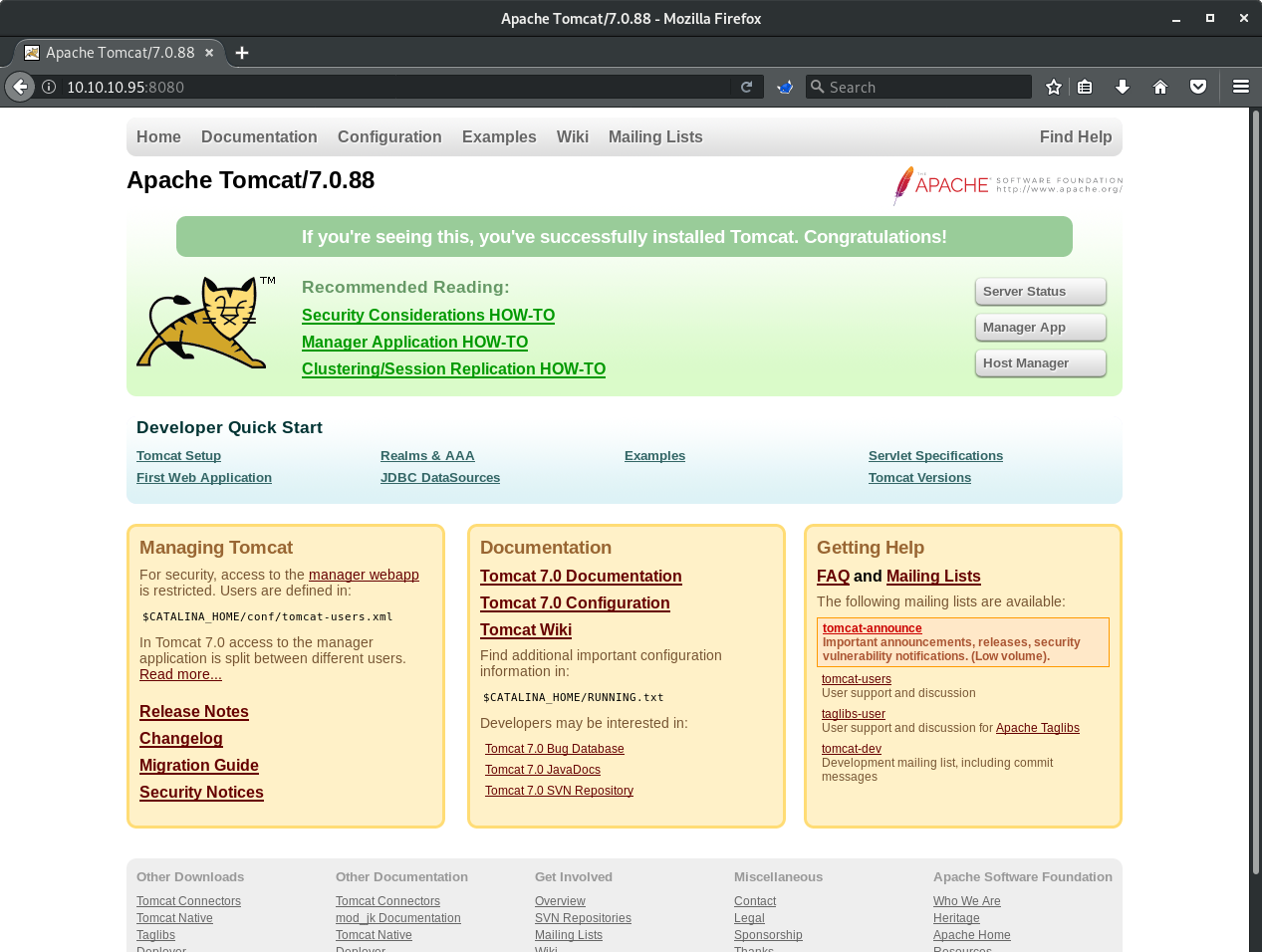1262x952 pixels.
Task: Open downloads arrow icon
Action: pos(1123,87)
